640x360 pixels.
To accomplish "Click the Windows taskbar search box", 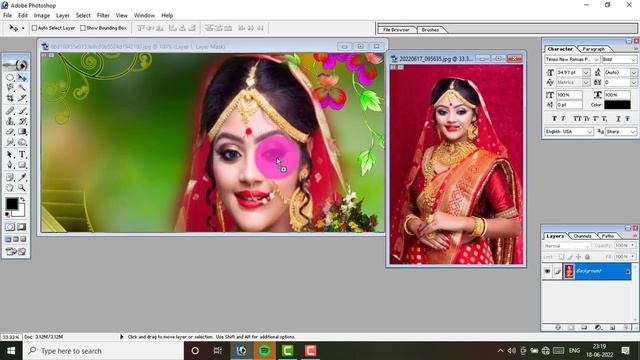I will 104,351.
